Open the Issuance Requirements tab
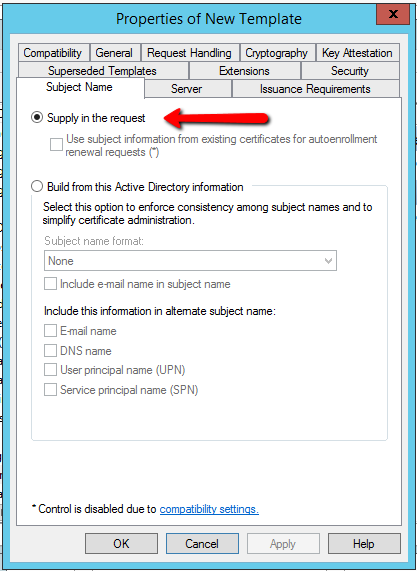This screenshot has height=571, width=417. pyautogui.click(x=315, y=89)
